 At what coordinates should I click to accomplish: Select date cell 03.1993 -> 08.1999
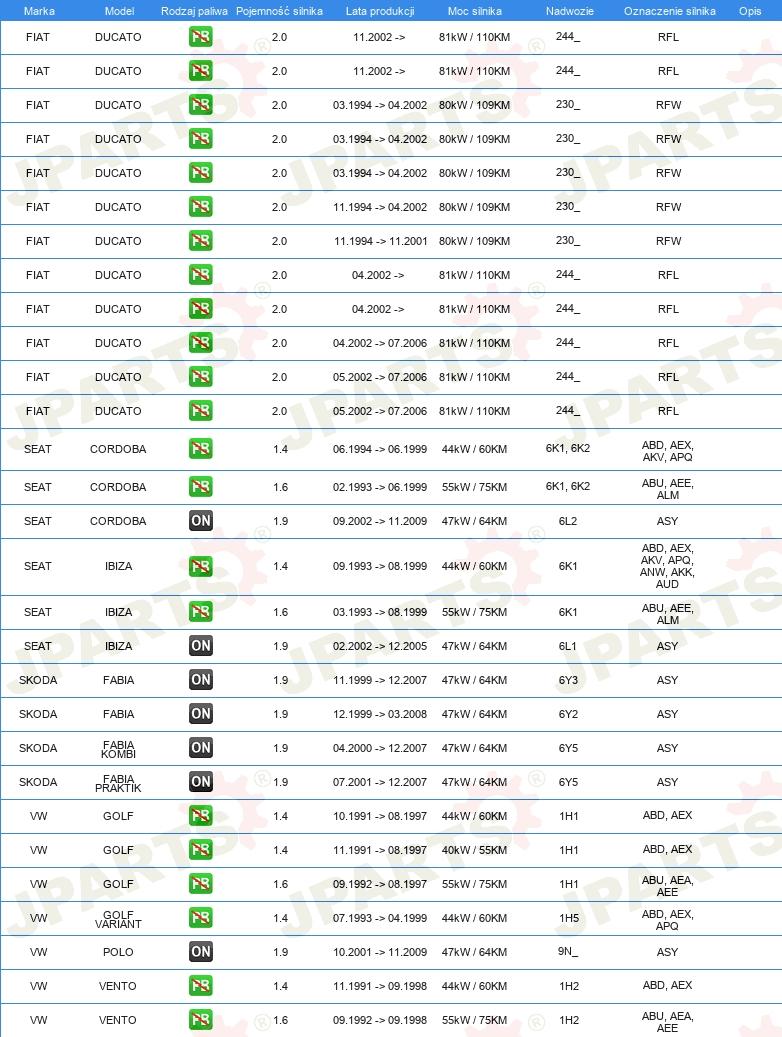click(x=380, y=612)
